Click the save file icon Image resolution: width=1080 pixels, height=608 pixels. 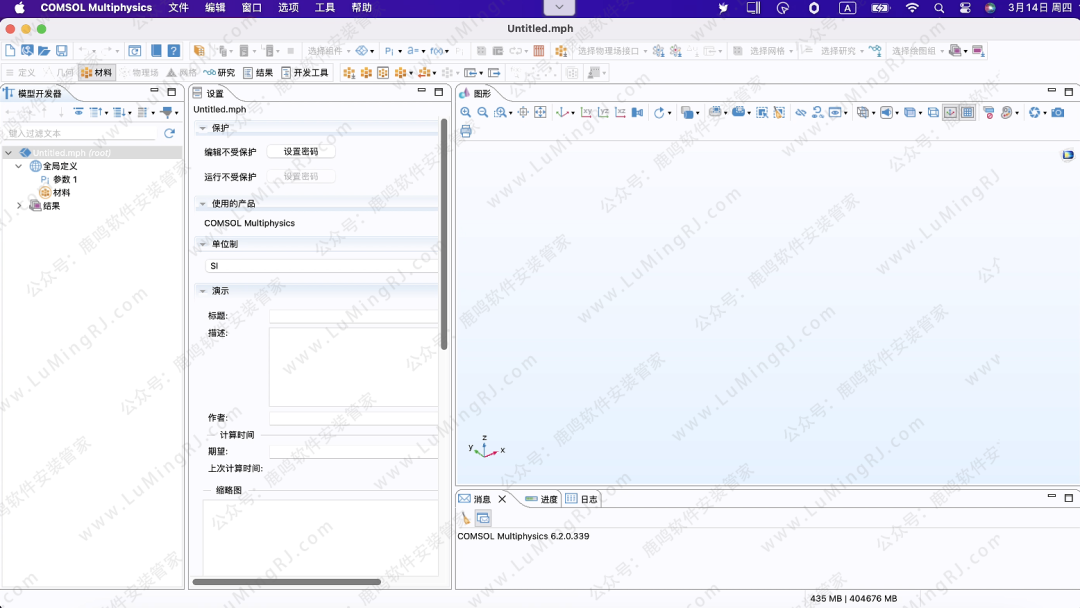(61, 51)
